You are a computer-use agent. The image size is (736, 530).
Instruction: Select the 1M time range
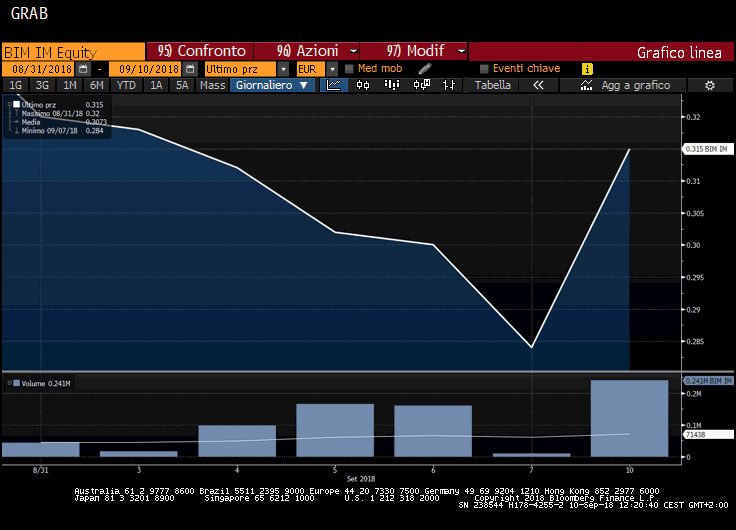coord(69,85)
